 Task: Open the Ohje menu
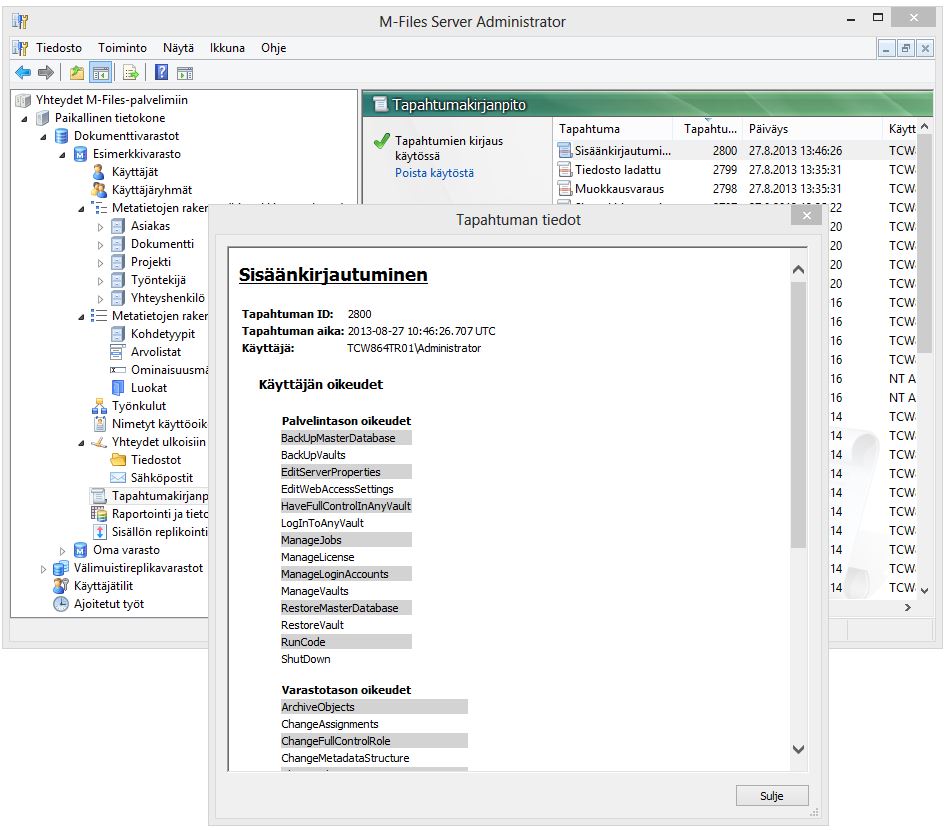pyautogui.click(x=274, y=48)
